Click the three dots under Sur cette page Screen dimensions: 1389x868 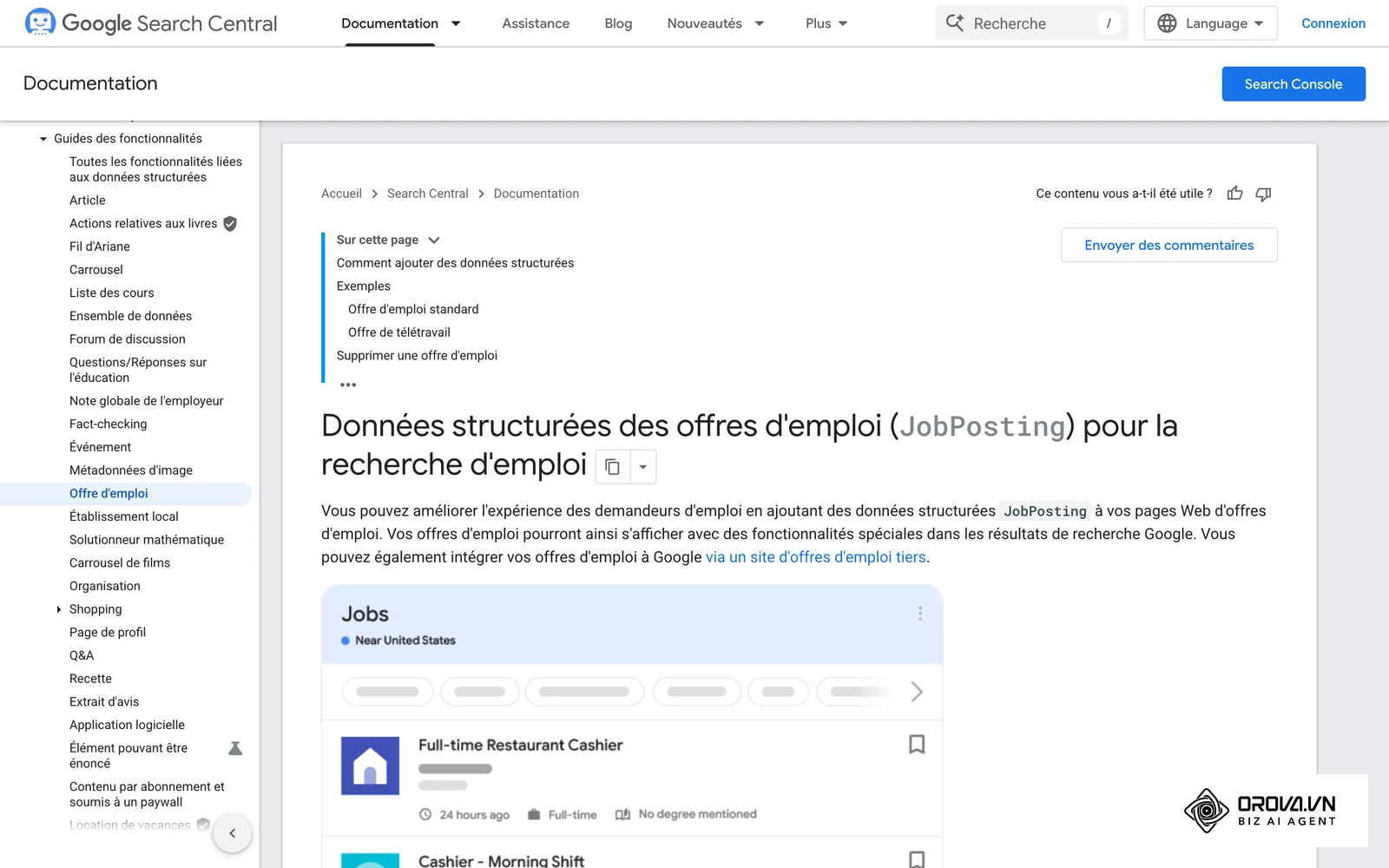[x=348, y=385]
